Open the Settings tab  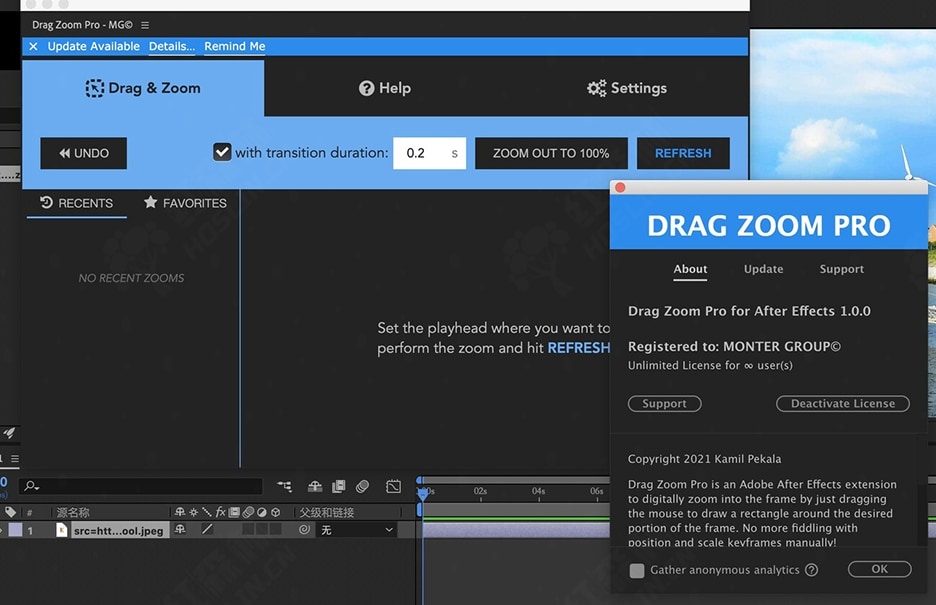coord(627,88)
